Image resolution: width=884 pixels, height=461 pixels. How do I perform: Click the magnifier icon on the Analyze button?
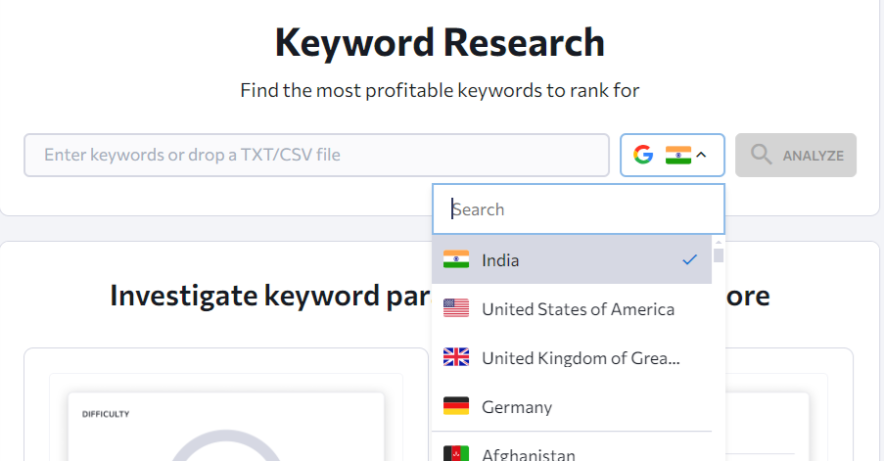[x=761, y=155]
